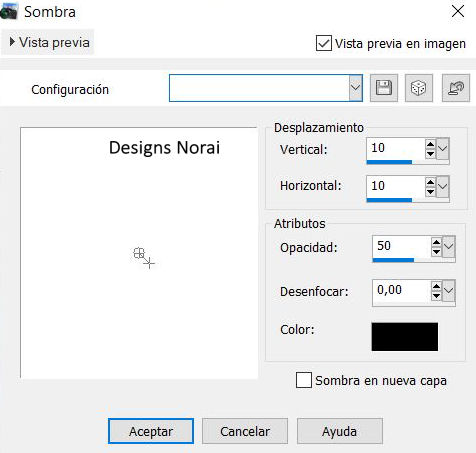Viewport: 476px width, 453px height.
Task: Open the Vertical value slider dropdown
Action: pos(443,149)
